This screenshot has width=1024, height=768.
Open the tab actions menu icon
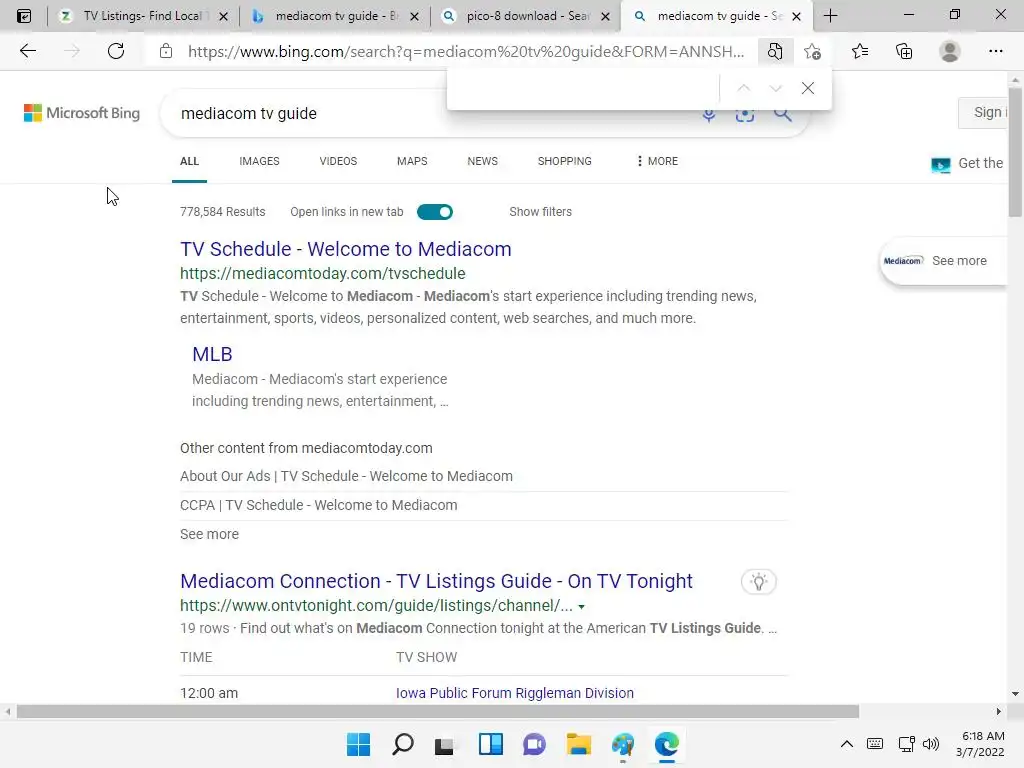tap(24, 16)
